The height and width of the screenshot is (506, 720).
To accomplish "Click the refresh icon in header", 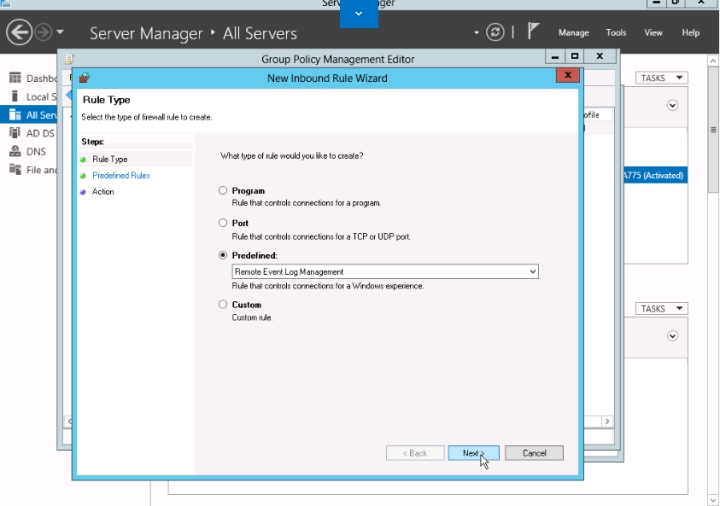I will click(495, 33).
